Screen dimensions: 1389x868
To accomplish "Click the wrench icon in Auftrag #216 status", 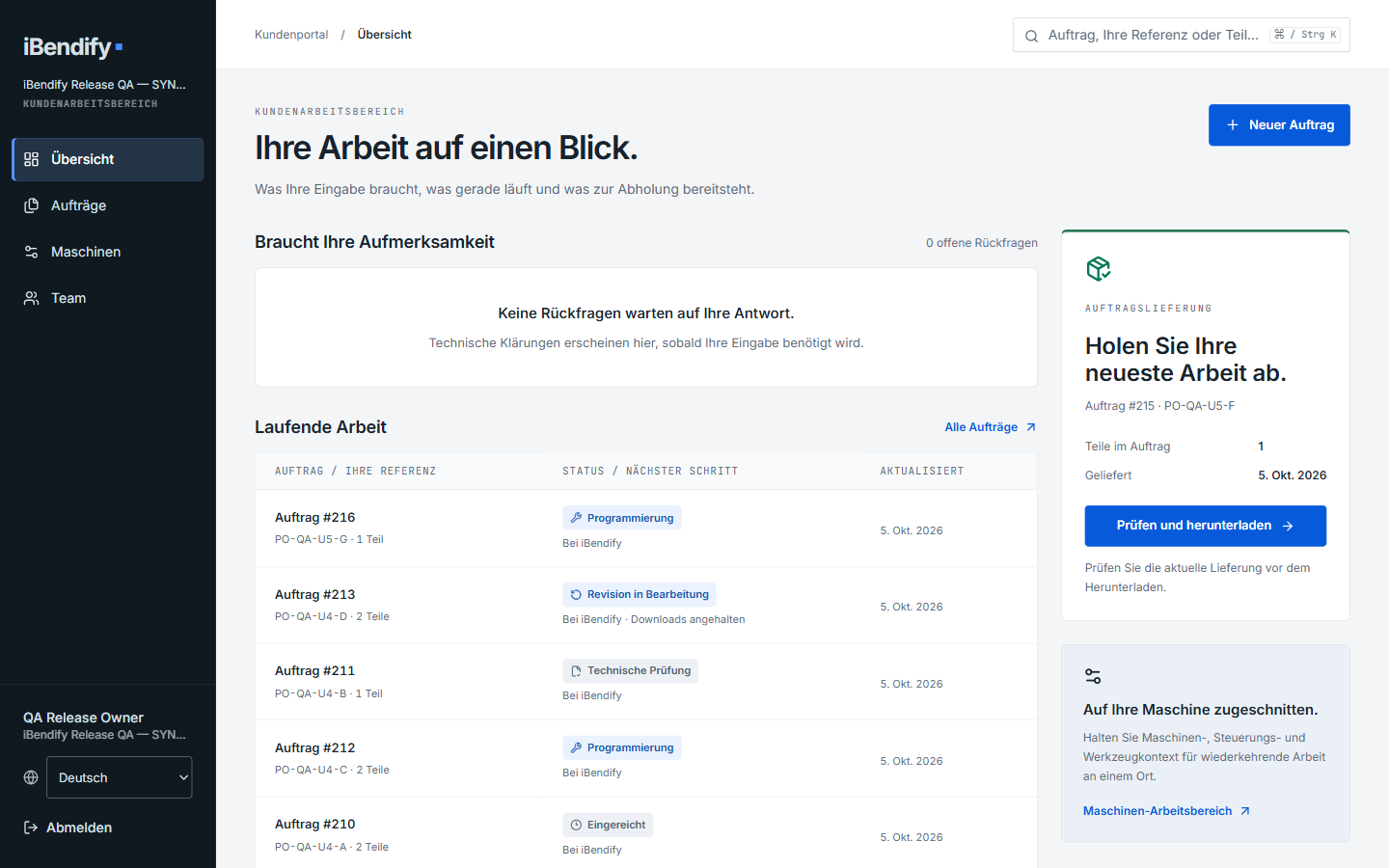I will (x=576, y=518).
